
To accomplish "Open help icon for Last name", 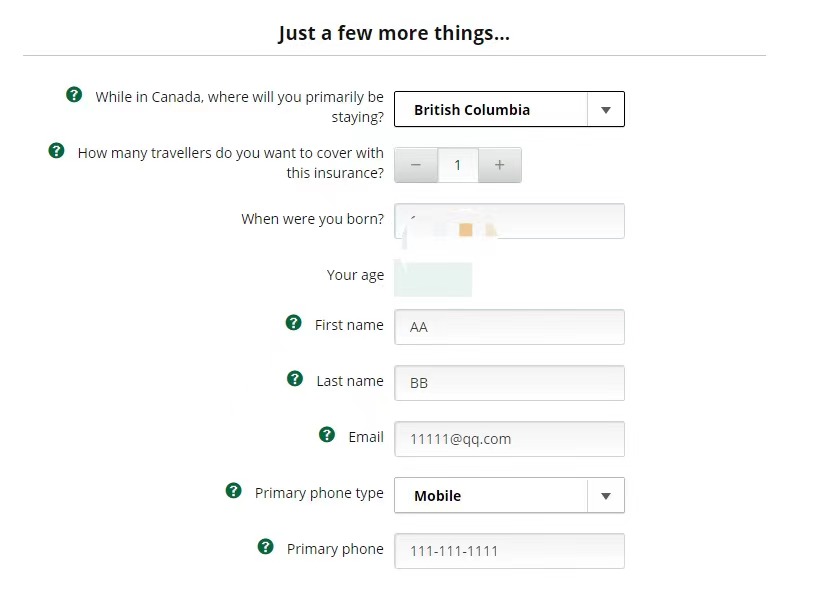I will click(x=295, y=379).
